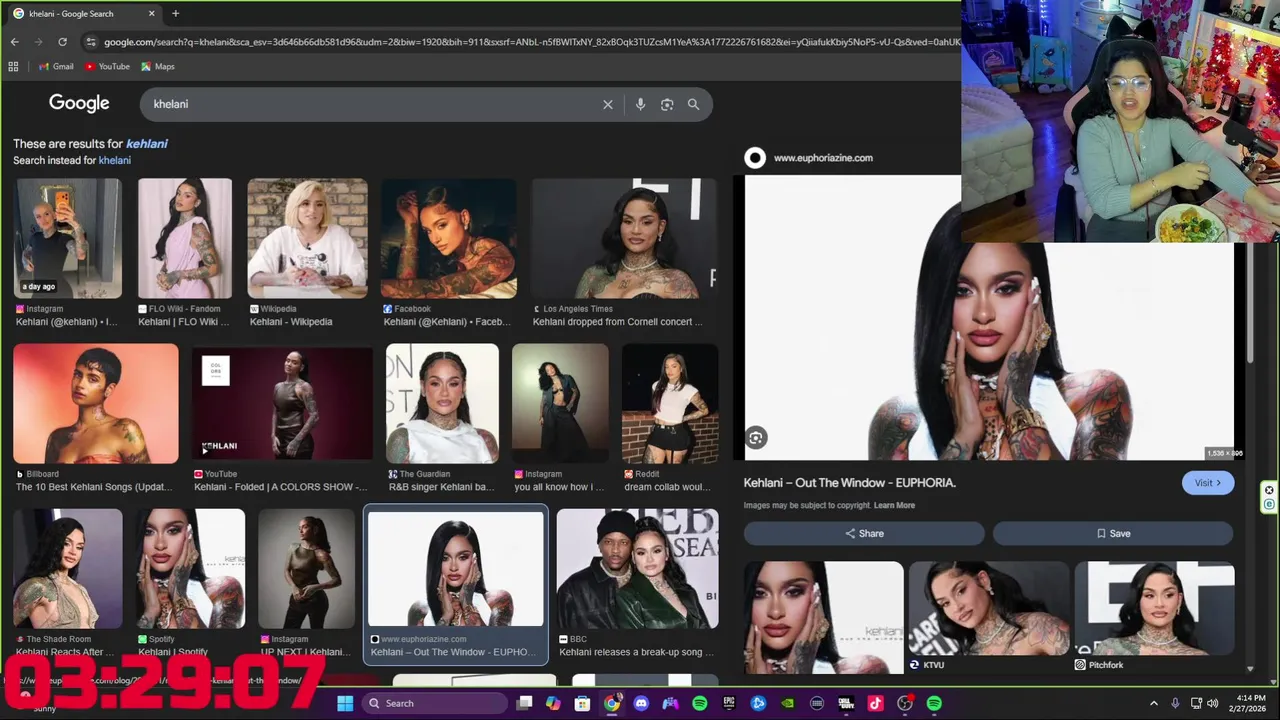The width and height of the screenshot is (1280, 720).
Task: Open Search by image (Google Lens) in search bar
Action: tap(667, 104)
